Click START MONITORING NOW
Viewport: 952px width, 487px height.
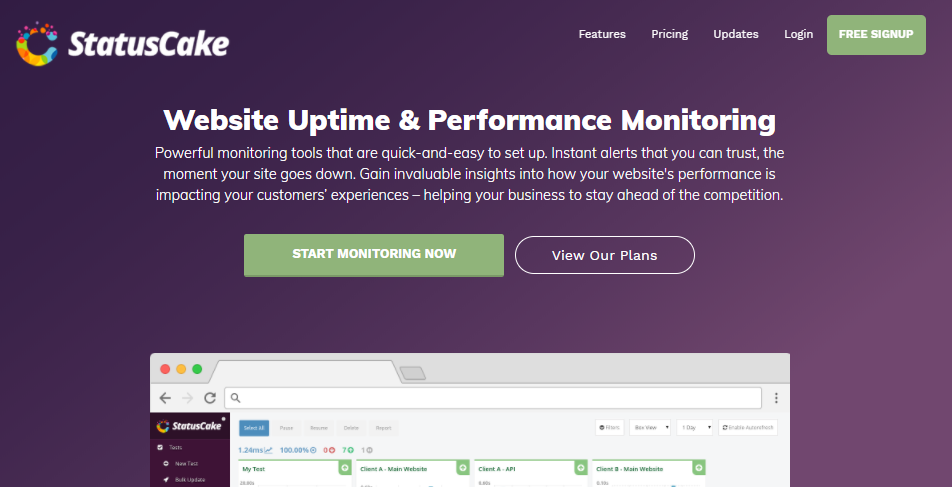[x=373, y=254]
